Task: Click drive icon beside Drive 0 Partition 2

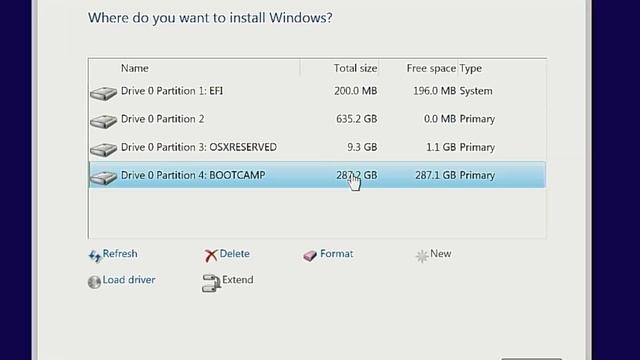Action: [104, 122]
